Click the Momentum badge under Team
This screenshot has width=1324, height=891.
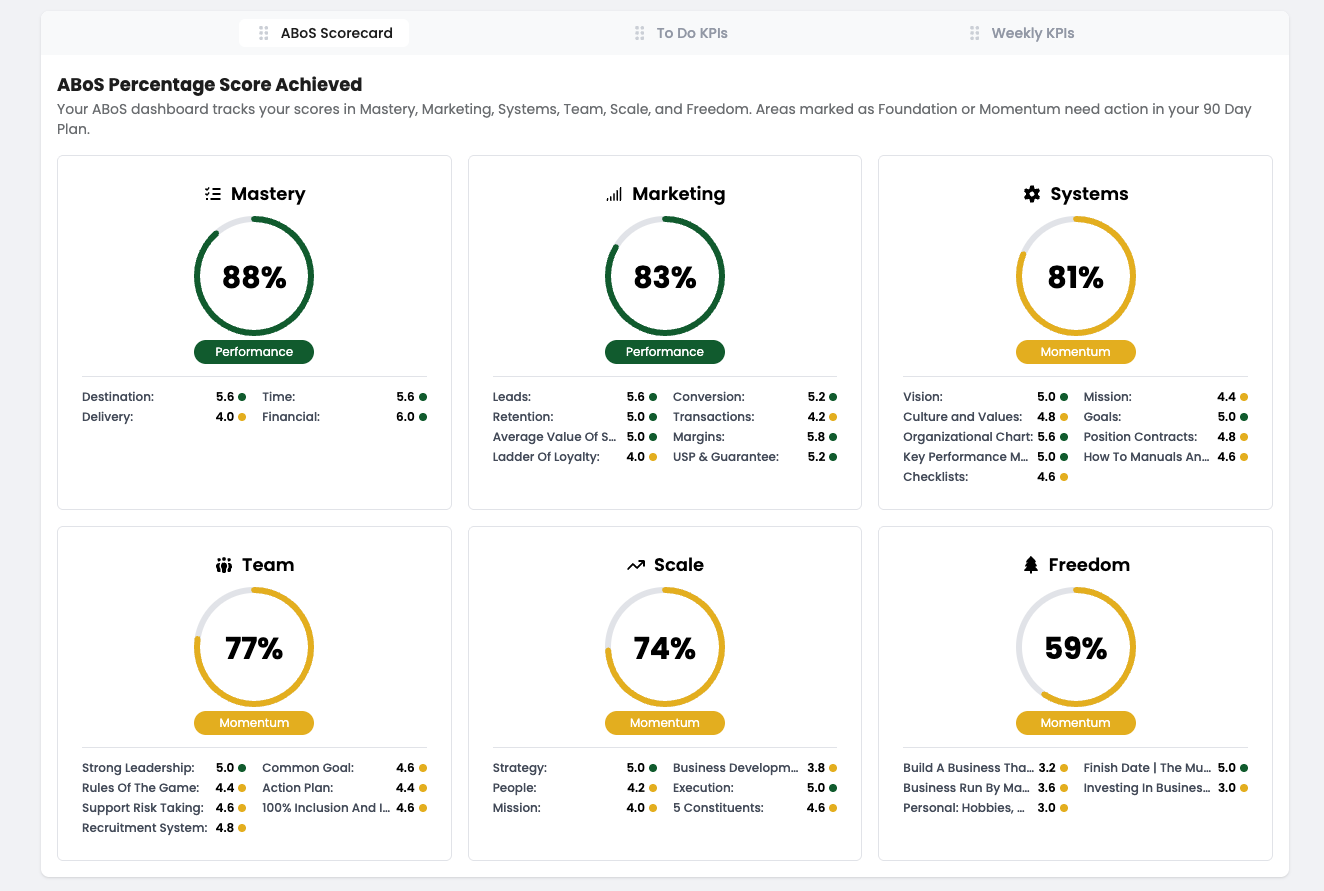click(x=254, y=723)
